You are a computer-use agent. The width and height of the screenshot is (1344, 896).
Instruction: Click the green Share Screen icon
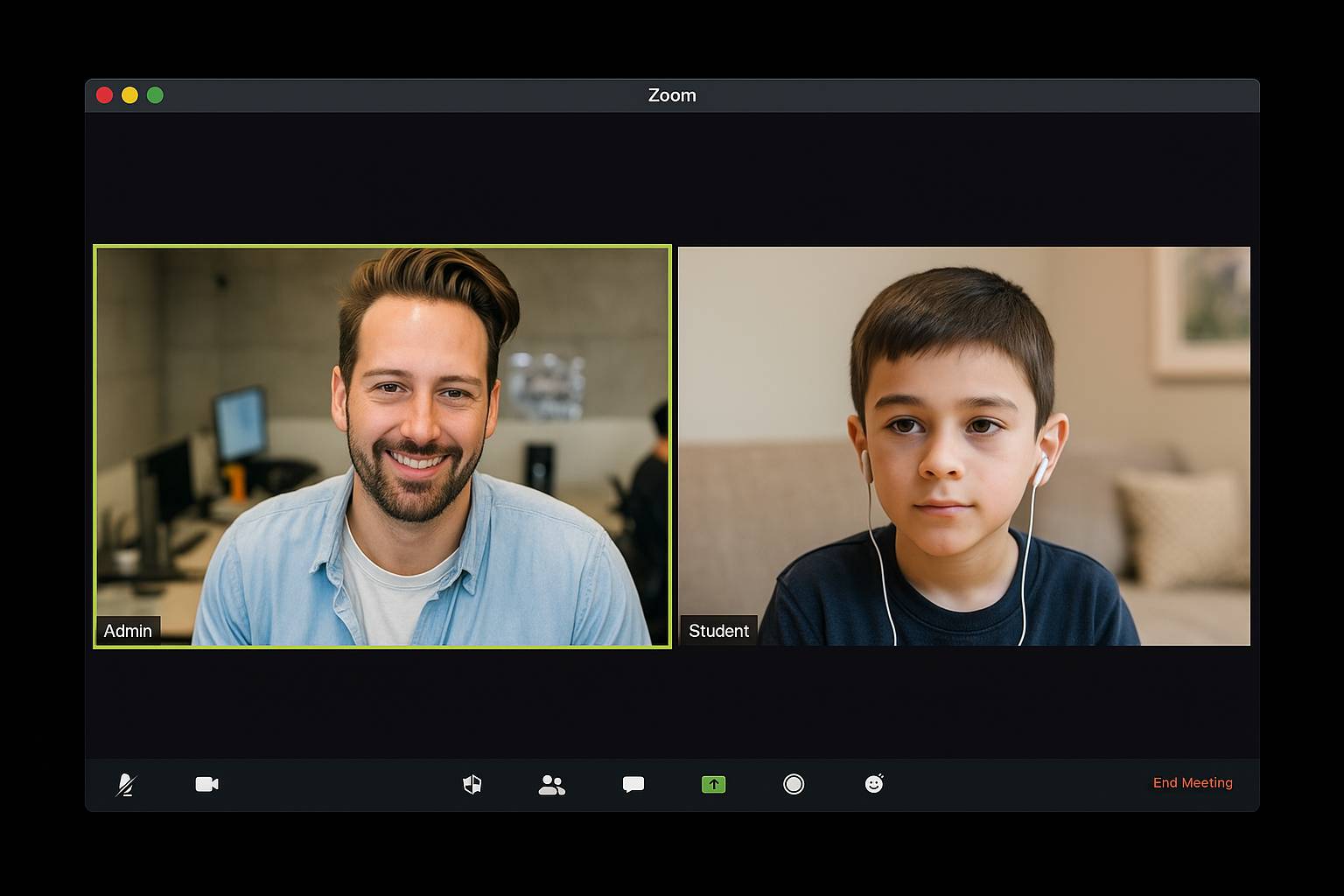714,785
